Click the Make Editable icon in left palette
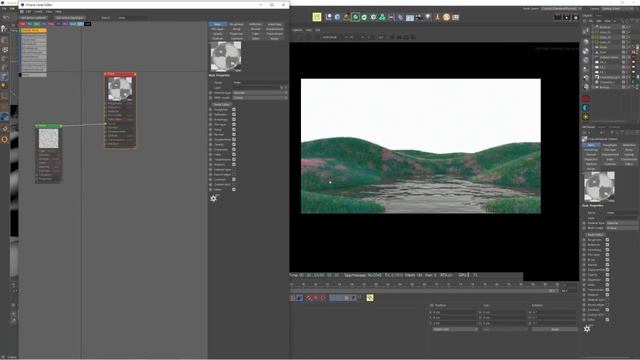640x360 pixels. 4,29
